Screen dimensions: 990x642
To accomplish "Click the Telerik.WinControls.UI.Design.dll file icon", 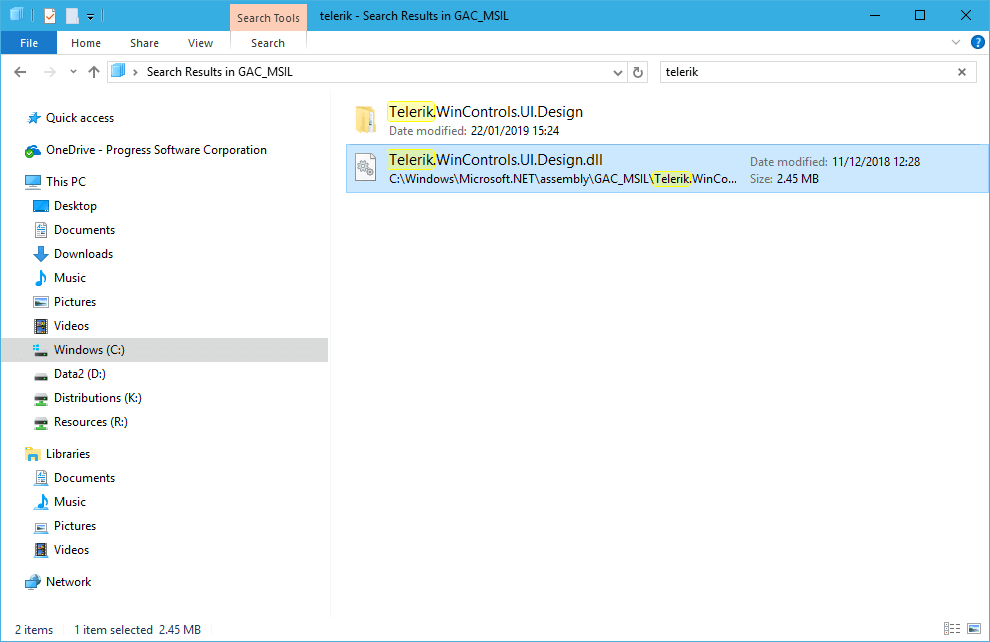I will (366, 167).
